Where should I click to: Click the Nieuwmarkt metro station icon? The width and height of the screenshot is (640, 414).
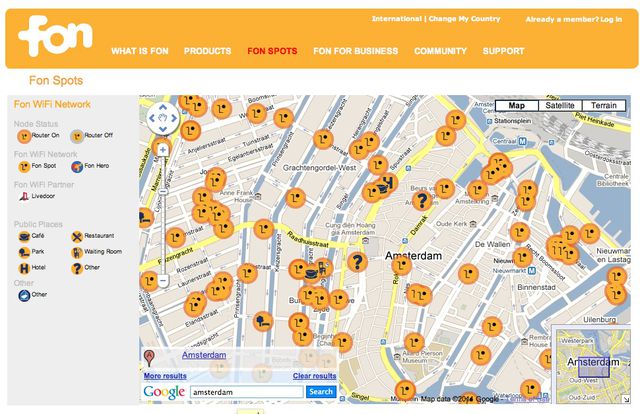[532, 270]
